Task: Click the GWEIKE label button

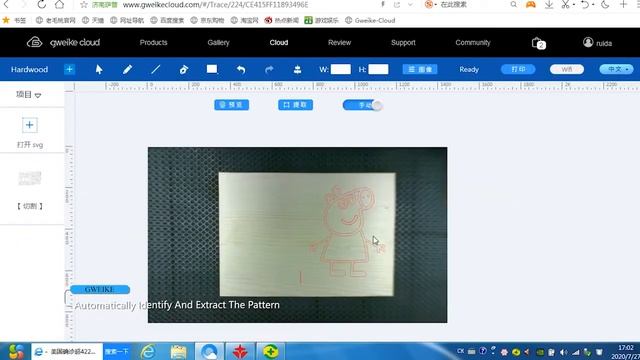Action: click(100, 289)
